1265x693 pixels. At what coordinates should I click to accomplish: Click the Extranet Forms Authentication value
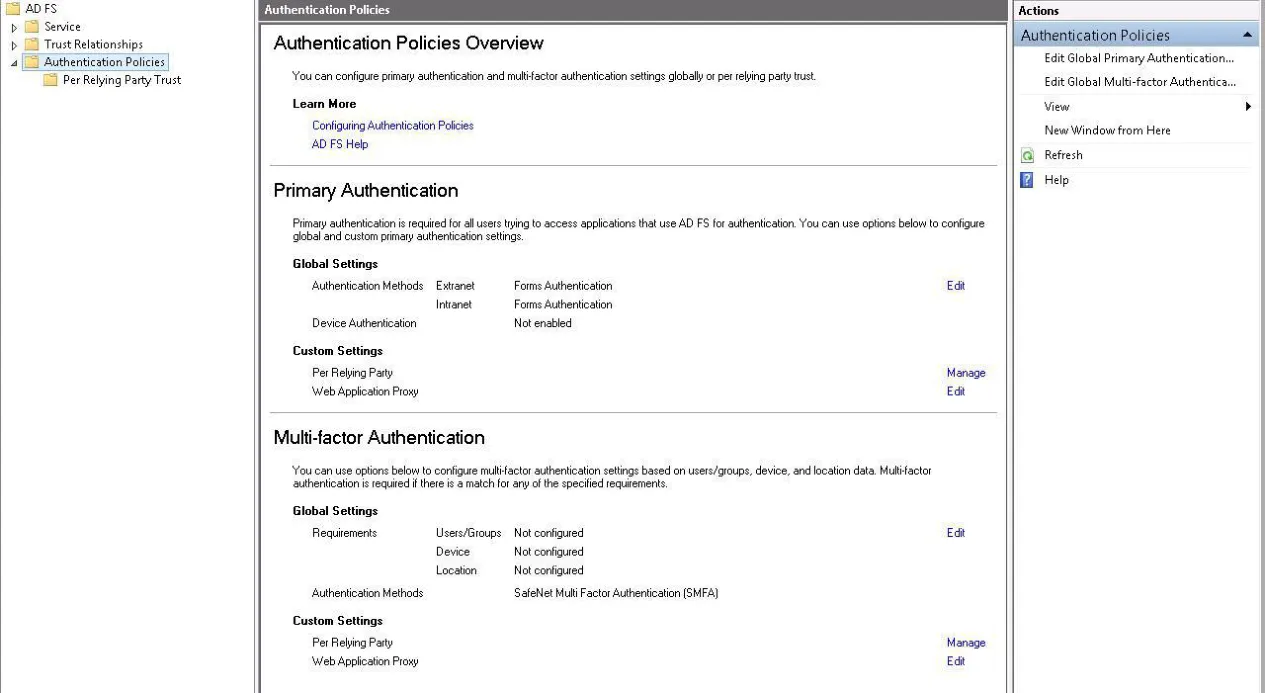pos(563,286)
